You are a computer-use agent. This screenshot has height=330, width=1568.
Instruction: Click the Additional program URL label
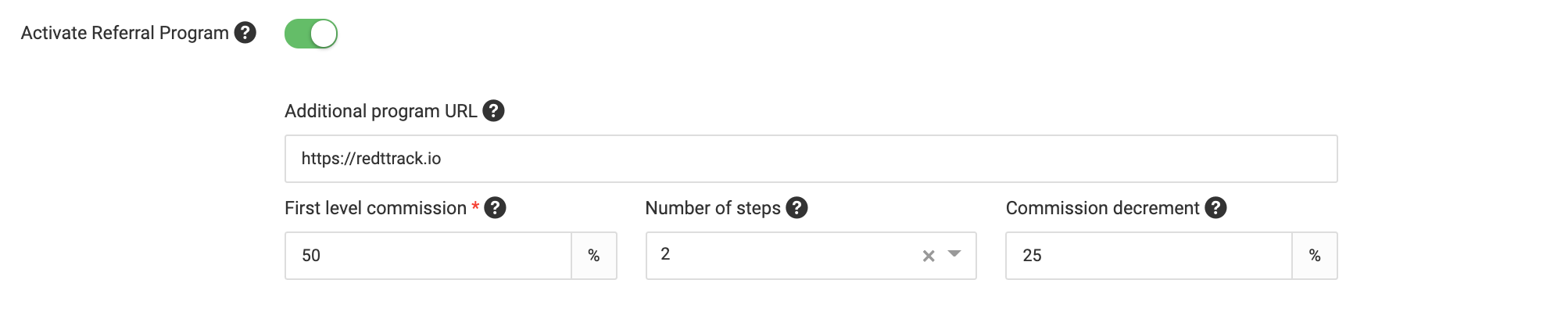pos(381,111)
